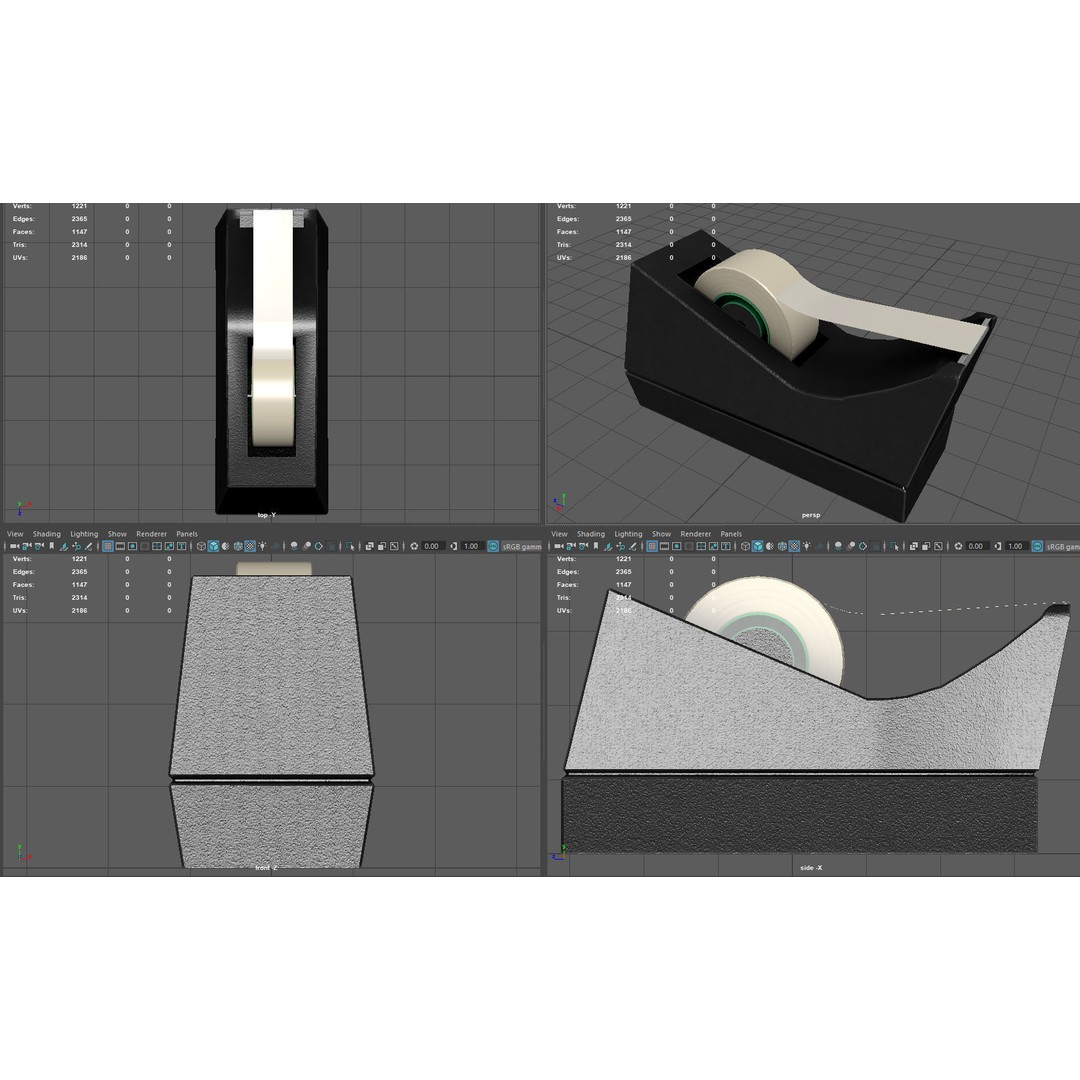Toggle Film Gate in front view toolbar

coord(120,546)
